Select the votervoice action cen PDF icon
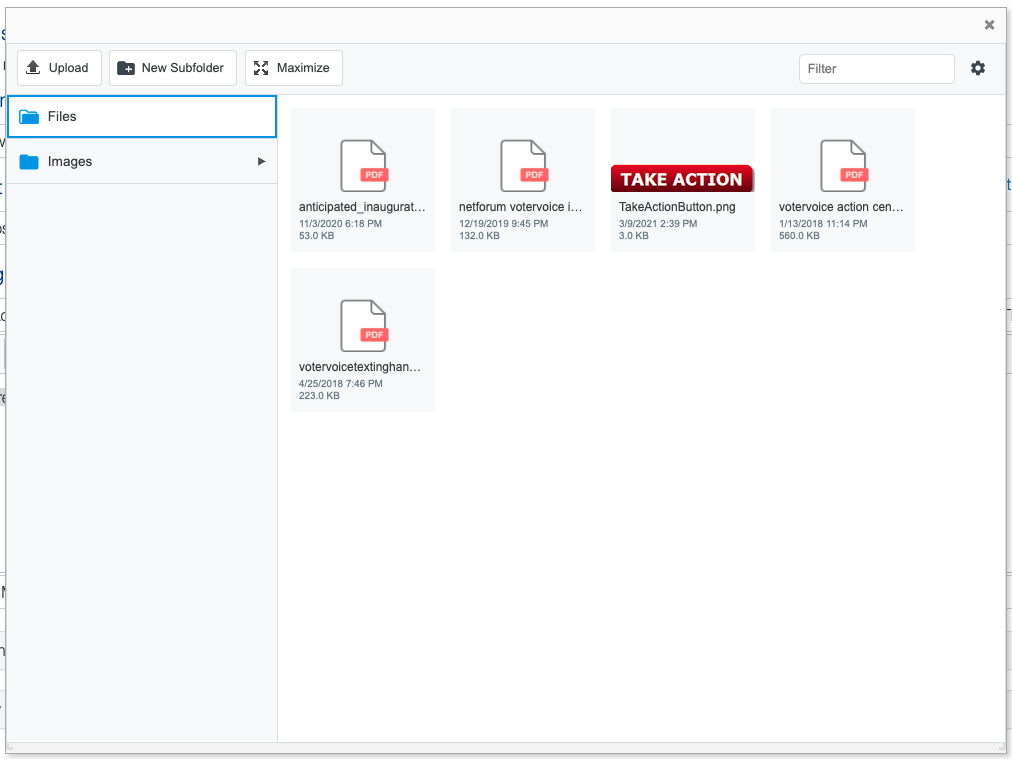The image size is (1012, 759). 843,166
